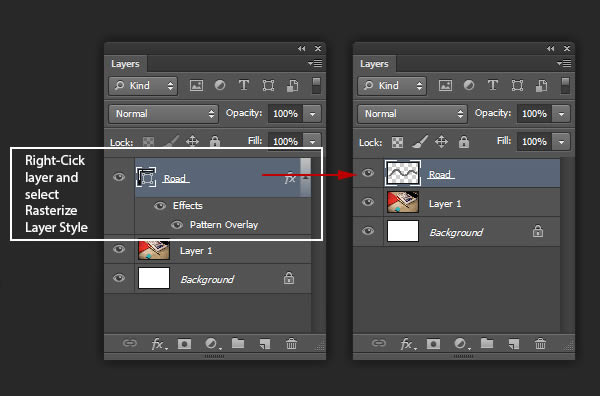Select Background layer thumbnail in left panel
Viewport: 600px width, 396px height.
[x=153, y=278]
